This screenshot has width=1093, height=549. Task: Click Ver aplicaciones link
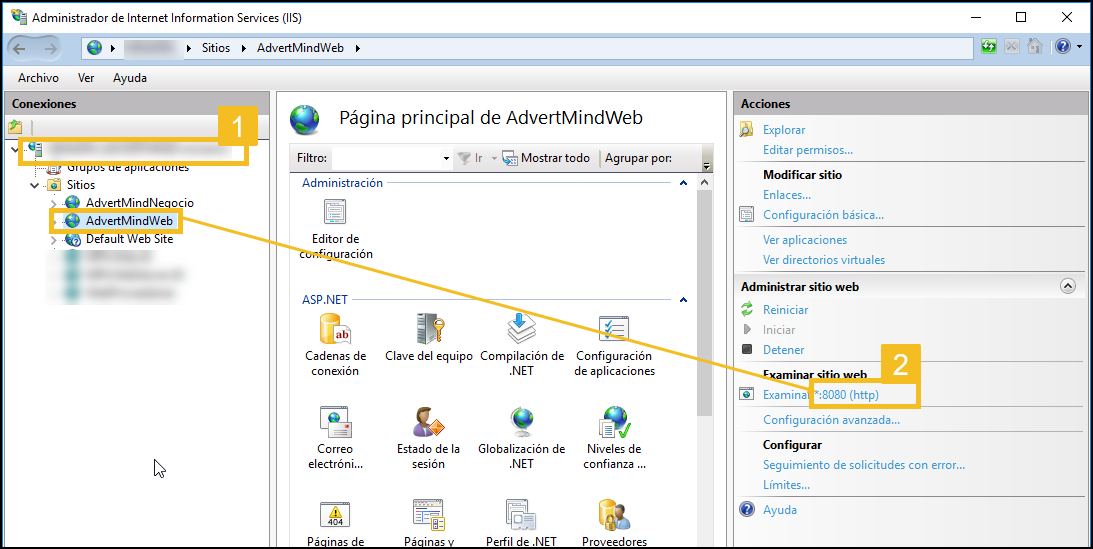coord(805,240)
